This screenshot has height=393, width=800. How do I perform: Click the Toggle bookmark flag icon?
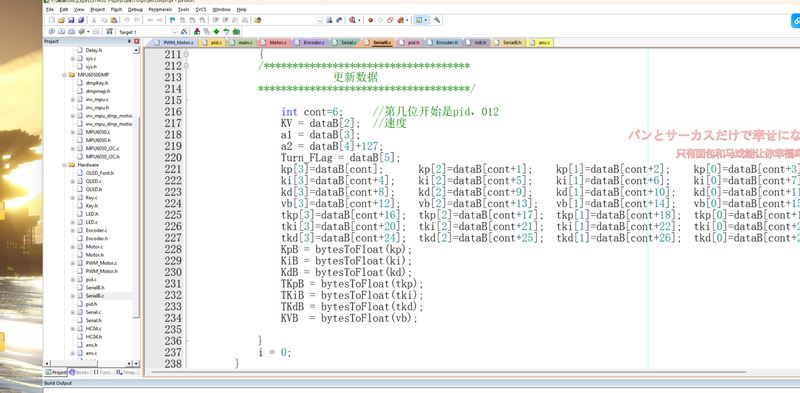point(172,20)
